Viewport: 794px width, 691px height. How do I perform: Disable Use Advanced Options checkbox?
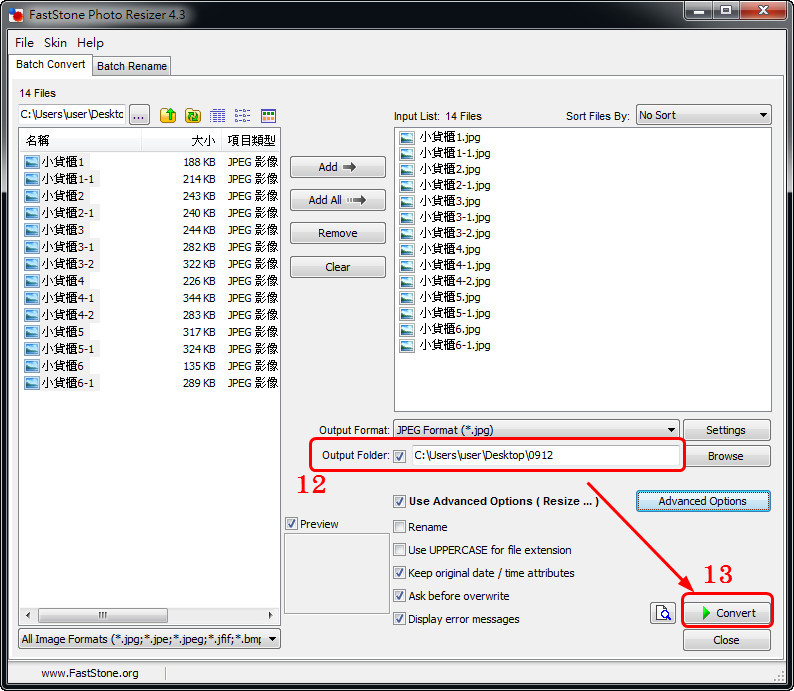(399, 501)
